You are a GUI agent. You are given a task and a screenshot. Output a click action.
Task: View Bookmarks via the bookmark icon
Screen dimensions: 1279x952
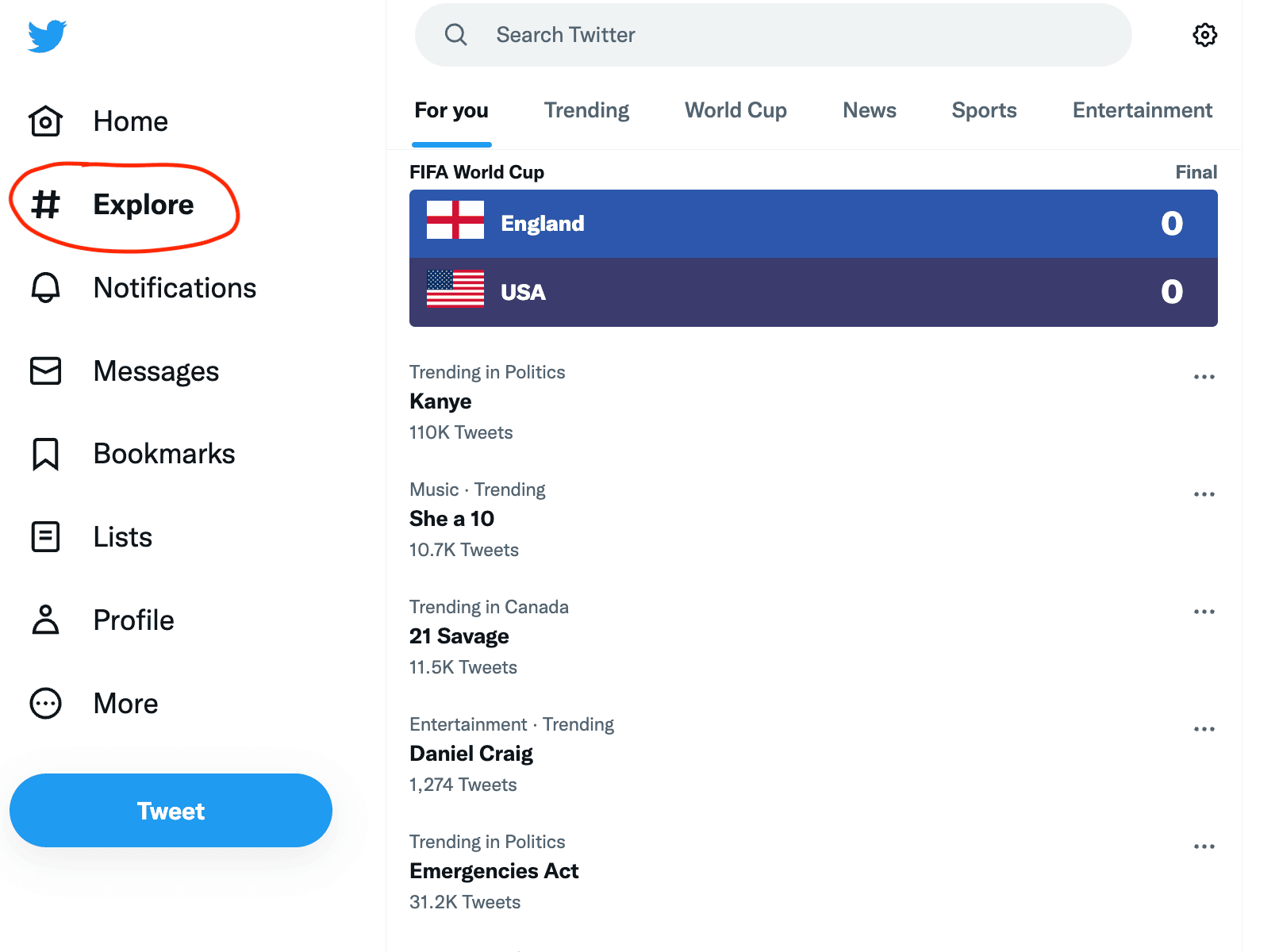click(45, 453)
